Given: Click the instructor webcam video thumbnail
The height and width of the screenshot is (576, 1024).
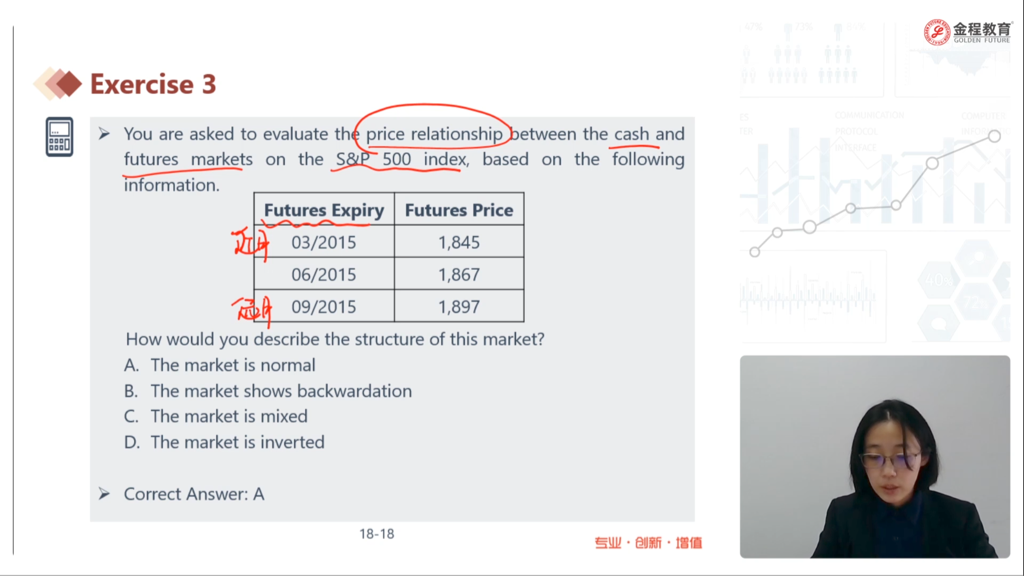Looking at the screenshot, I should point(874,456).
